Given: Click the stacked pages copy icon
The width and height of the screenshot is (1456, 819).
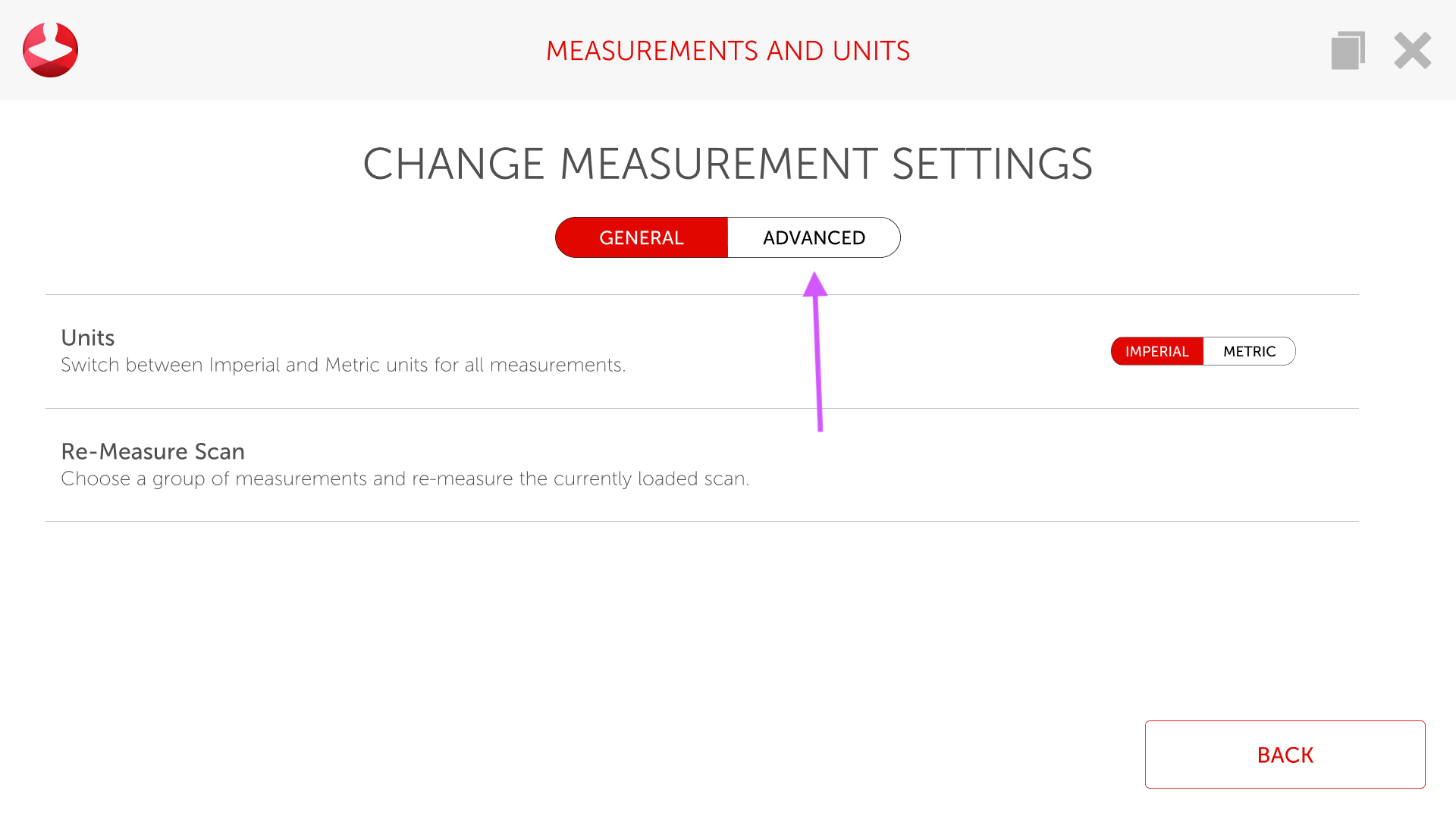Looking at the screenshot, I should (x=1348, y=51).
